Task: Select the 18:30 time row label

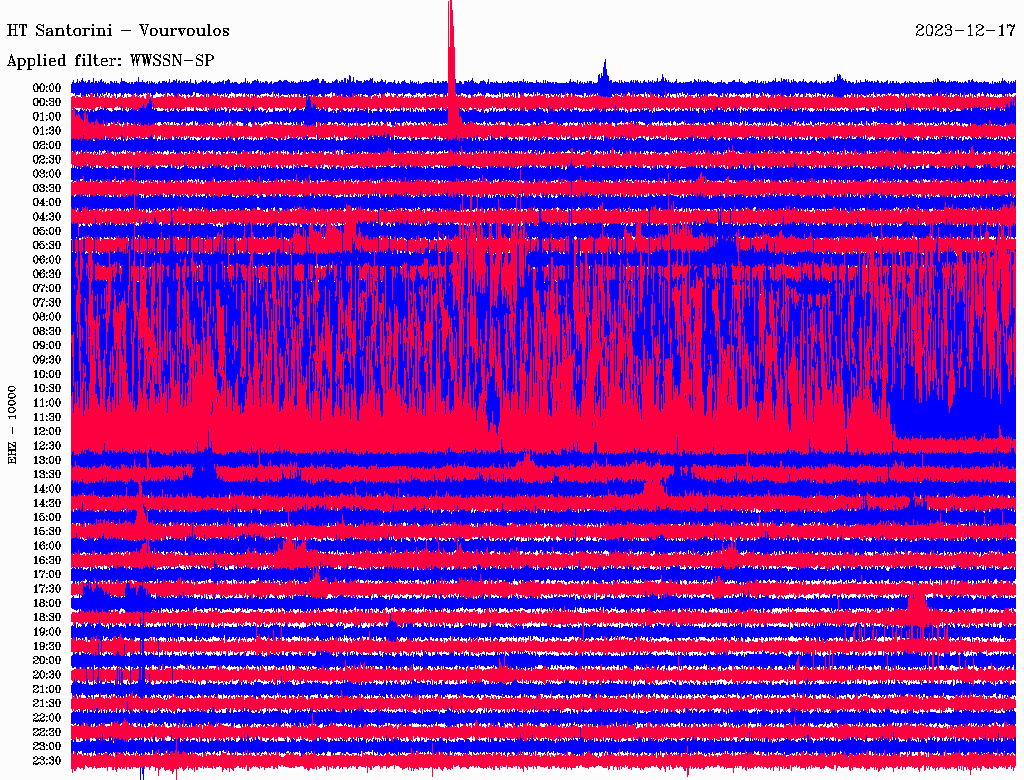Action: coord(47,617)
